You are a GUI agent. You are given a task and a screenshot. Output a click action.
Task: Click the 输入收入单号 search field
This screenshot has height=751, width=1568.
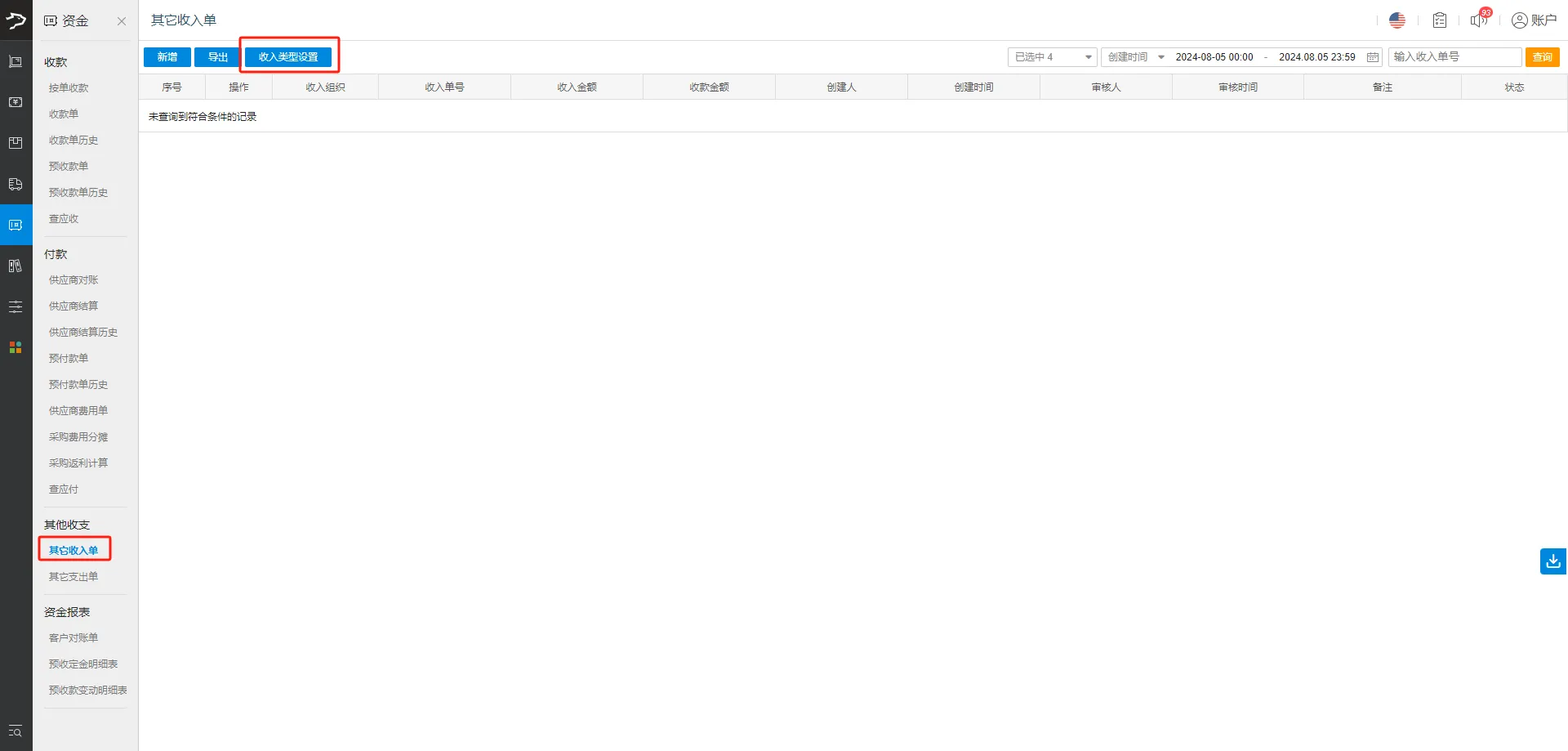coord(1454,57)
